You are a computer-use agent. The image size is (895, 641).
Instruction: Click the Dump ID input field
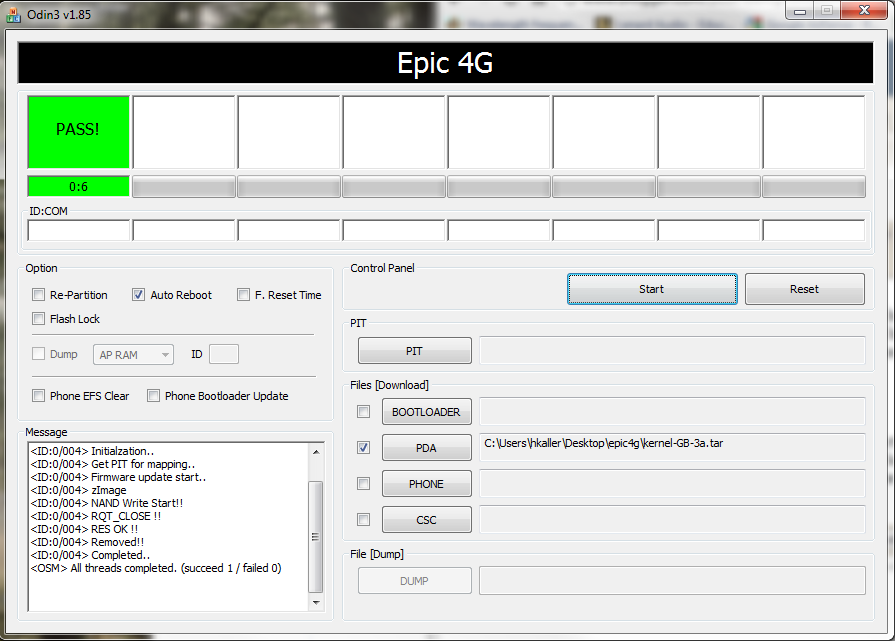[x=224, y=354]
